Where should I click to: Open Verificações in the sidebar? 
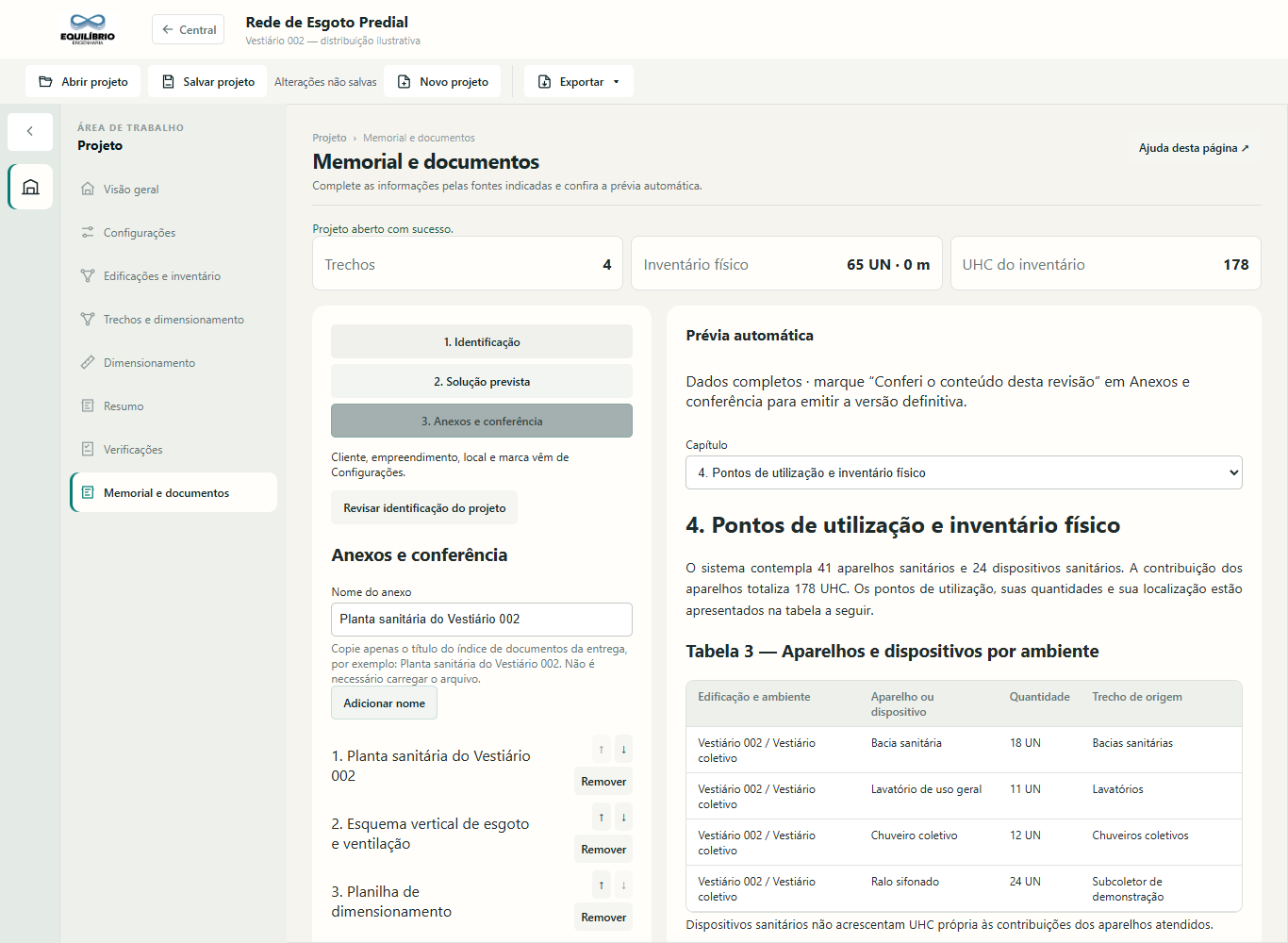click(173, 449)
